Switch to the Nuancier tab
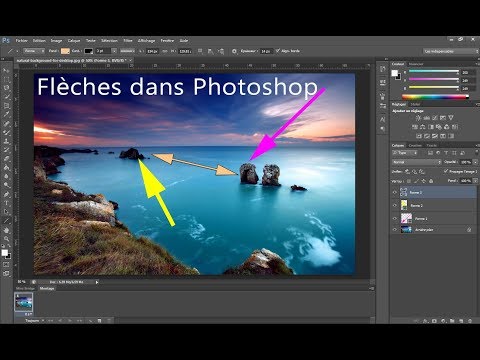 point(416,64)
